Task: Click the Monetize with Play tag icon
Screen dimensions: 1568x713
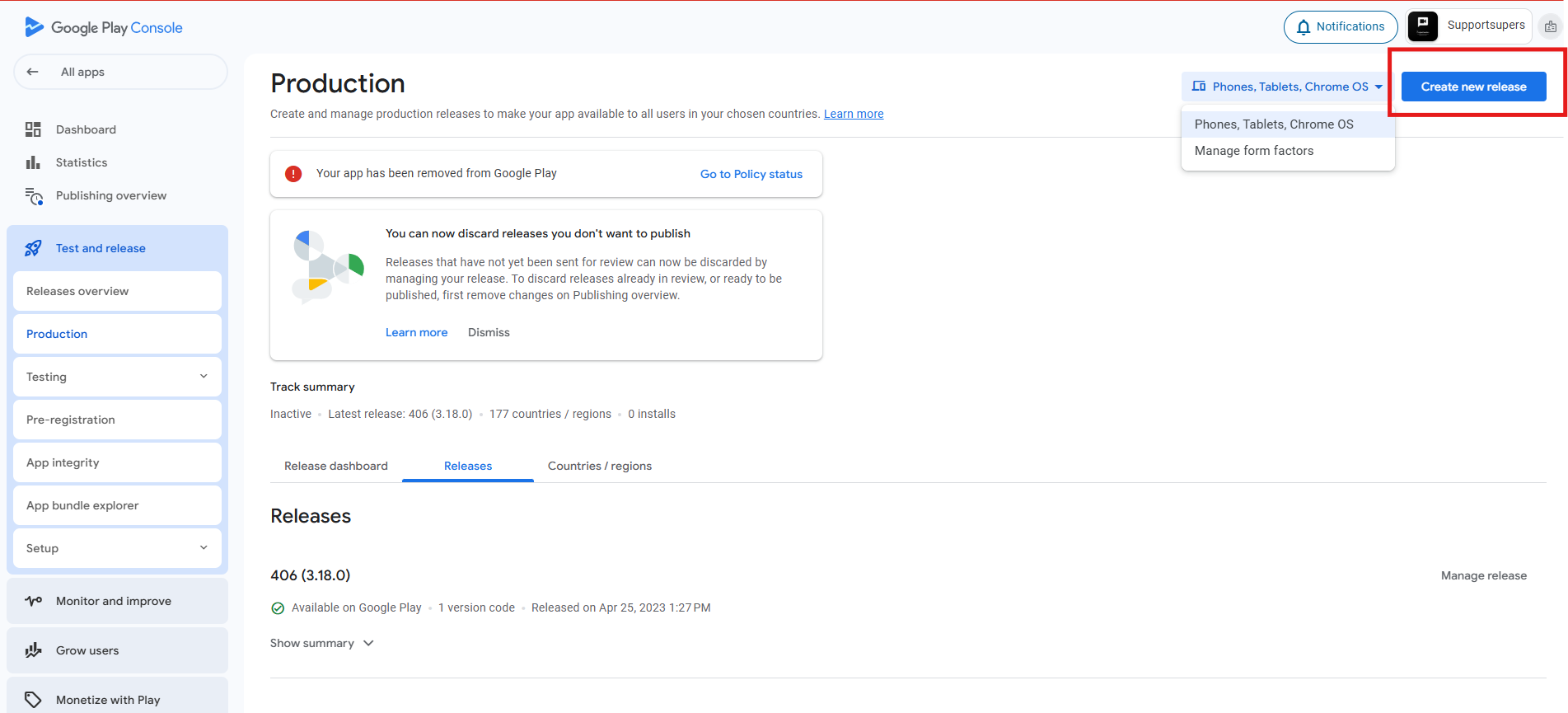Action: [x=33, y=700]
